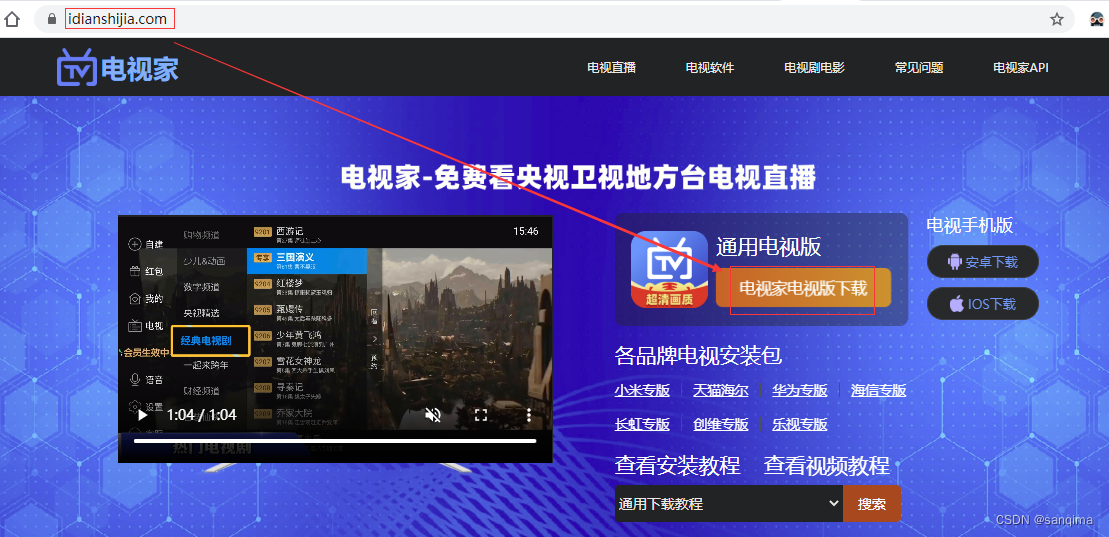Enter fullscreen on the video player
This screenshot has width=1109, height=537.
click(x=481, y=415)
